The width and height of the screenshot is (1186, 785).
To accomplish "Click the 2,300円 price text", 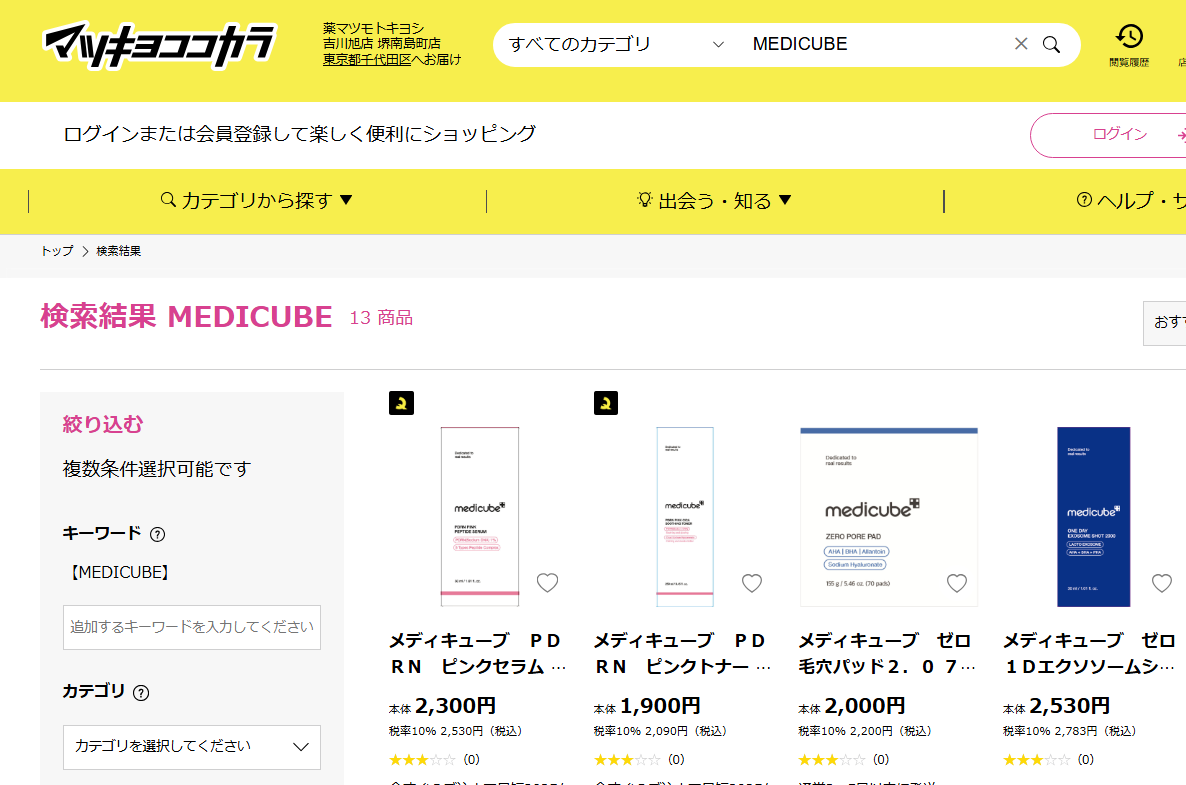I will (x=455, y=706).
